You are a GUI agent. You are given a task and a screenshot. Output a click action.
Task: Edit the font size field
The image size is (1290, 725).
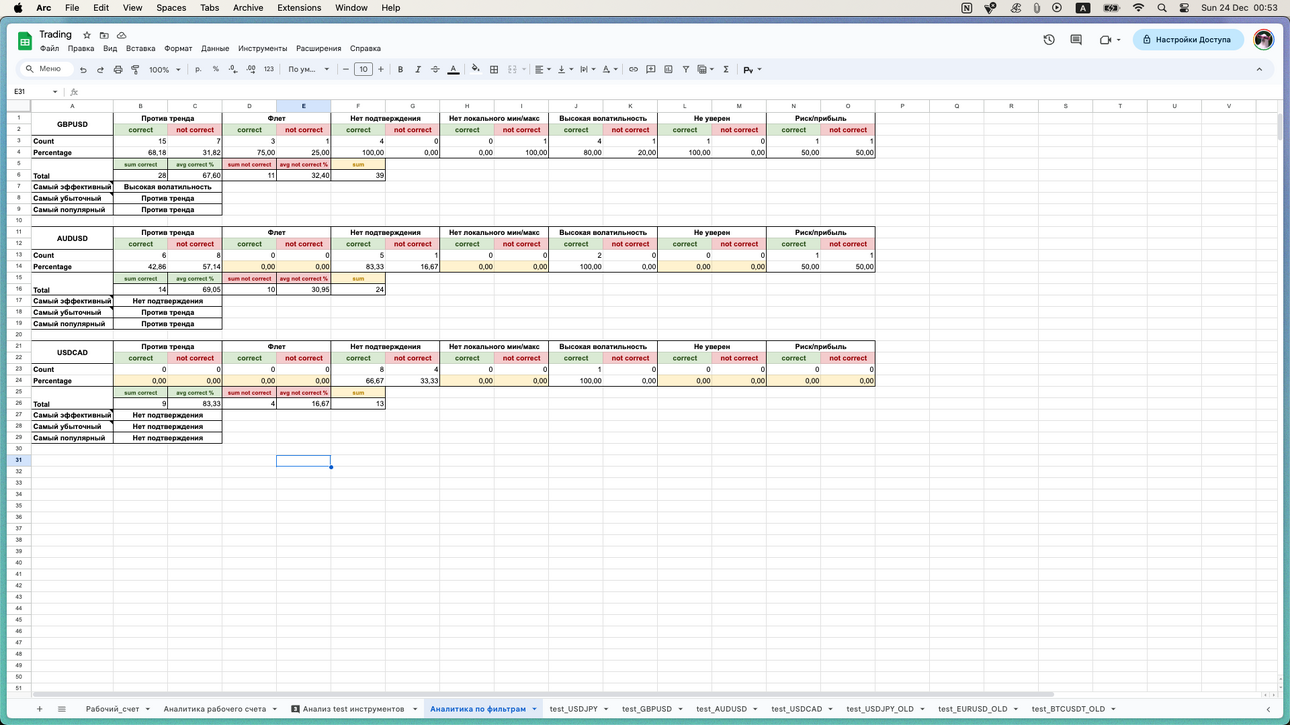(x=363, y=69)
